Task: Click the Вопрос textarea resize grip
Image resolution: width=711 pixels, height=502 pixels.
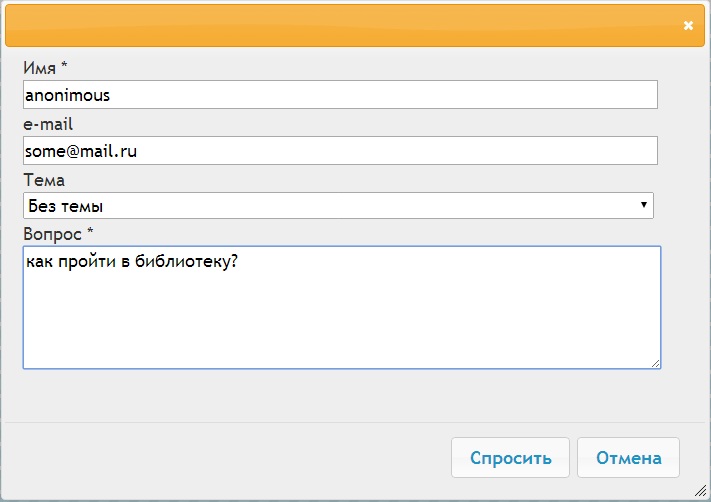Action: (x=655, y=363)
